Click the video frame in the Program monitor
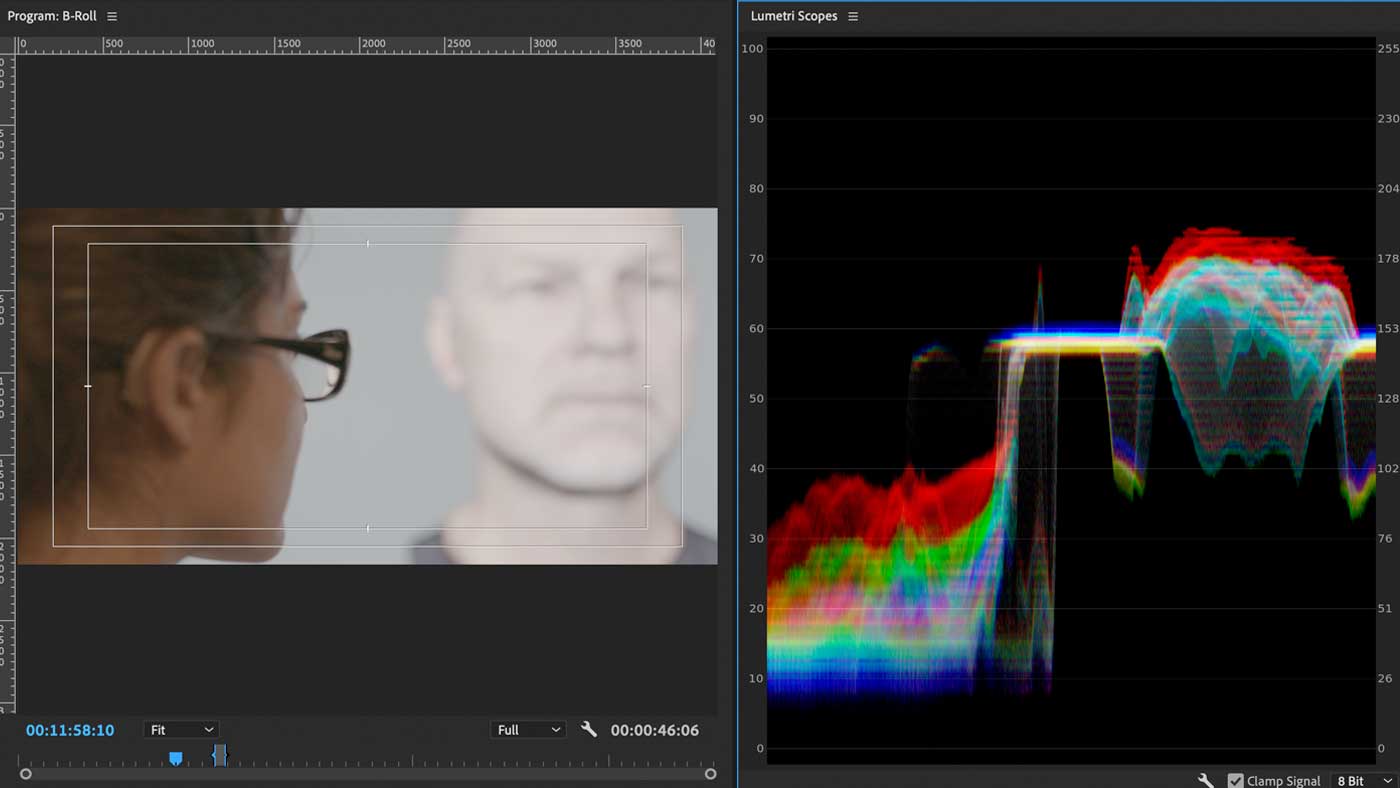 point(370,385)
